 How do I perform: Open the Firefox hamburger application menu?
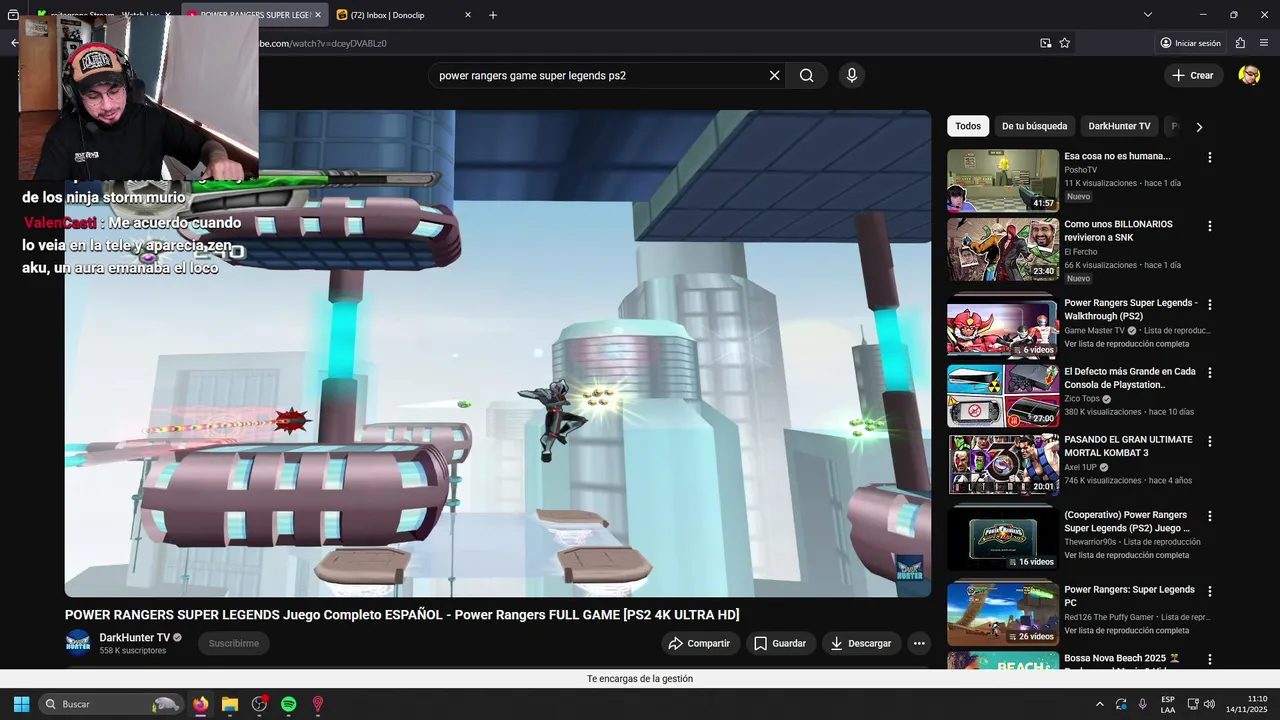tap(1264, 43)
